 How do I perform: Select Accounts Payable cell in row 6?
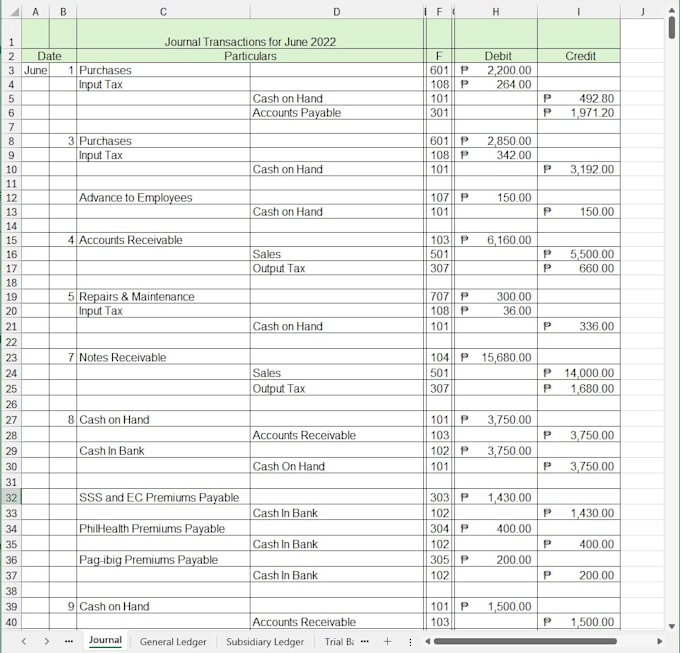click(x=337, y=113)
